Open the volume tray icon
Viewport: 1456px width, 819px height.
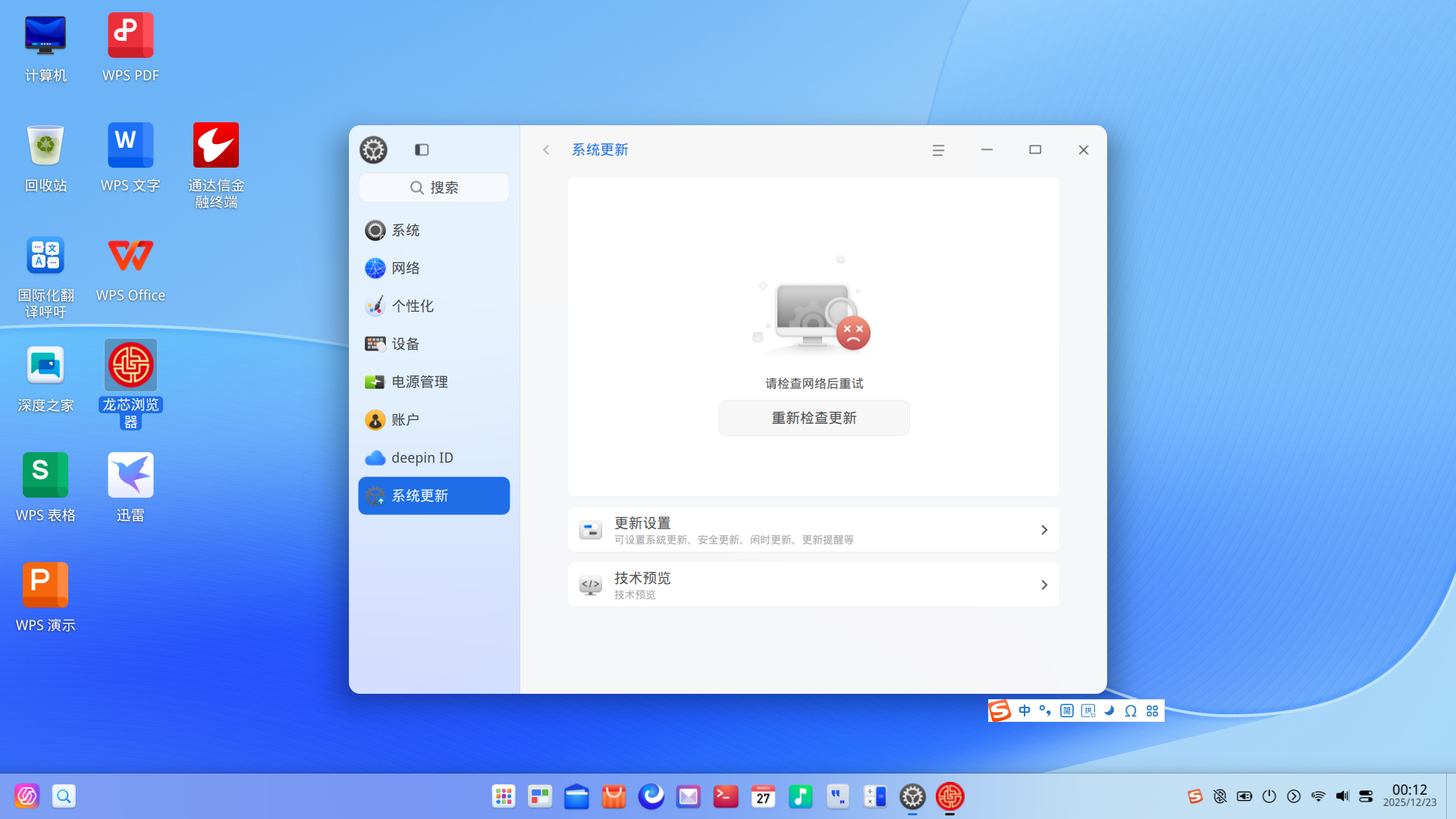pyautogui.click(x=1342, y=796)
